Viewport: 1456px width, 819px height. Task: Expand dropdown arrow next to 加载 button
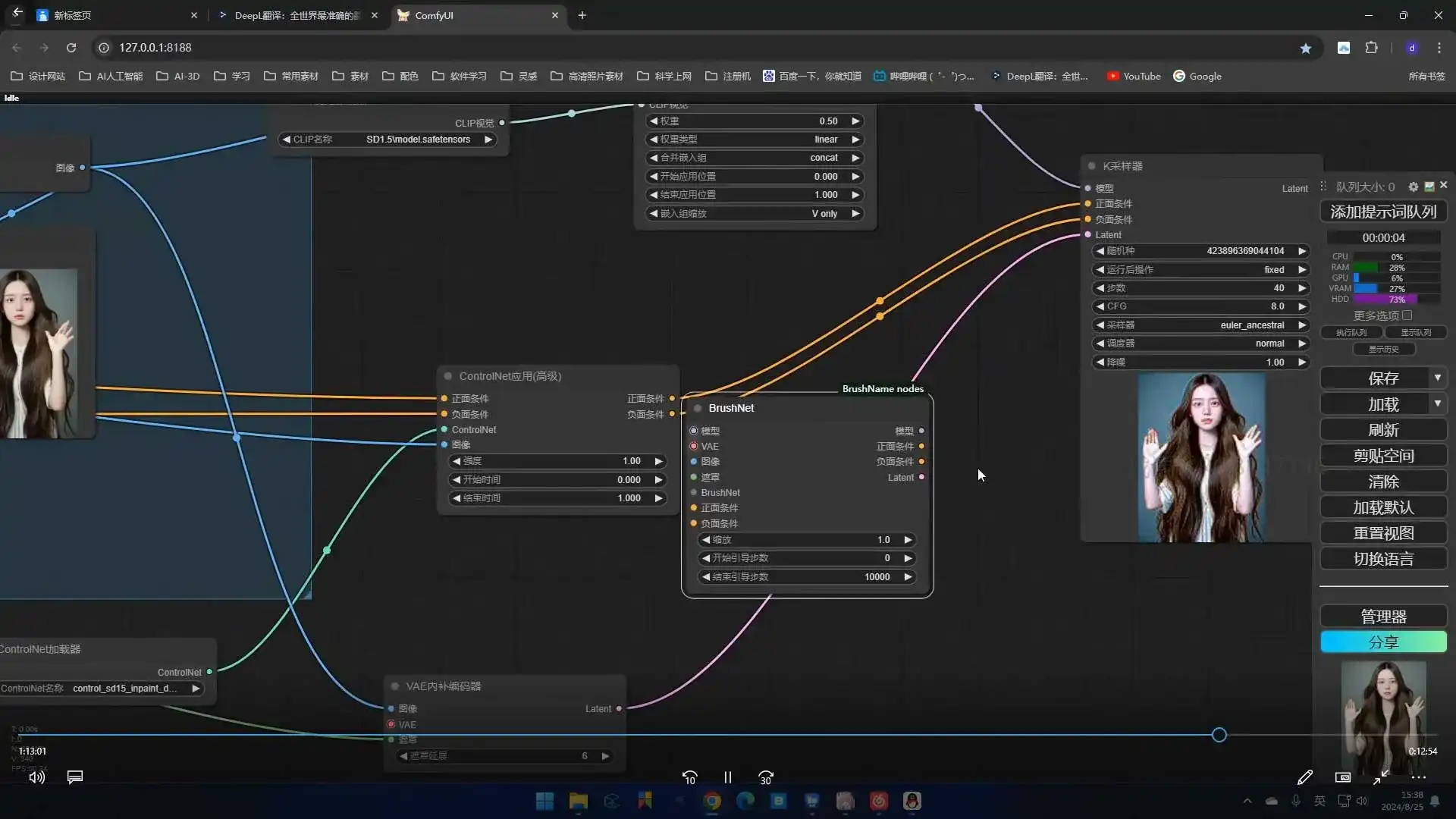pos(1437,403)
